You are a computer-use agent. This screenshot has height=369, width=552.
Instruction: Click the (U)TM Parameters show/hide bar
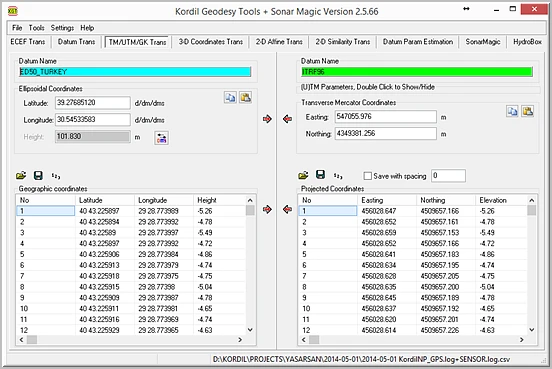coord(418,87)
